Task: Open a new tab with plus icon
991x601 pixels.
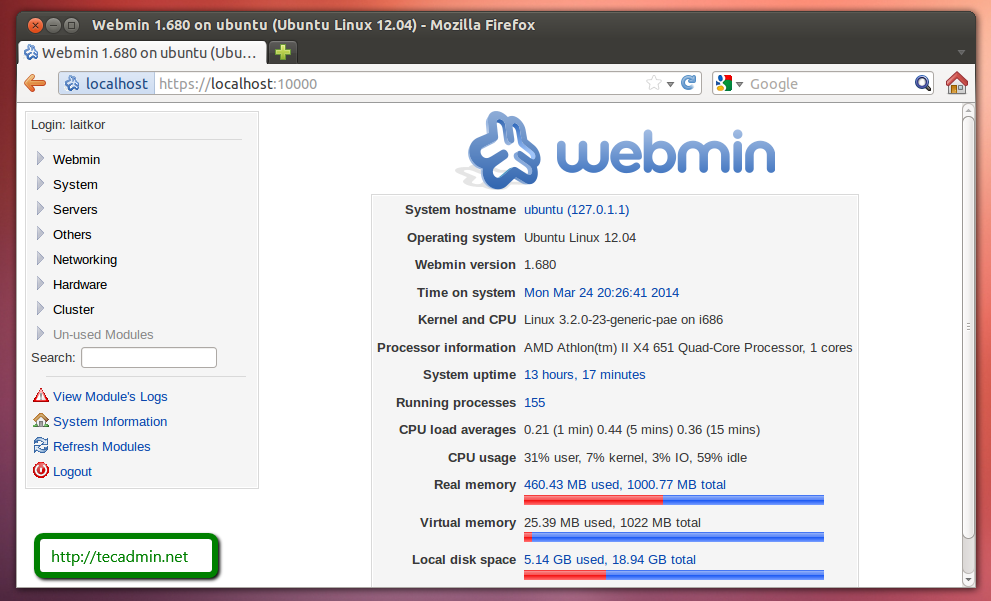Action: pos(283,52)
